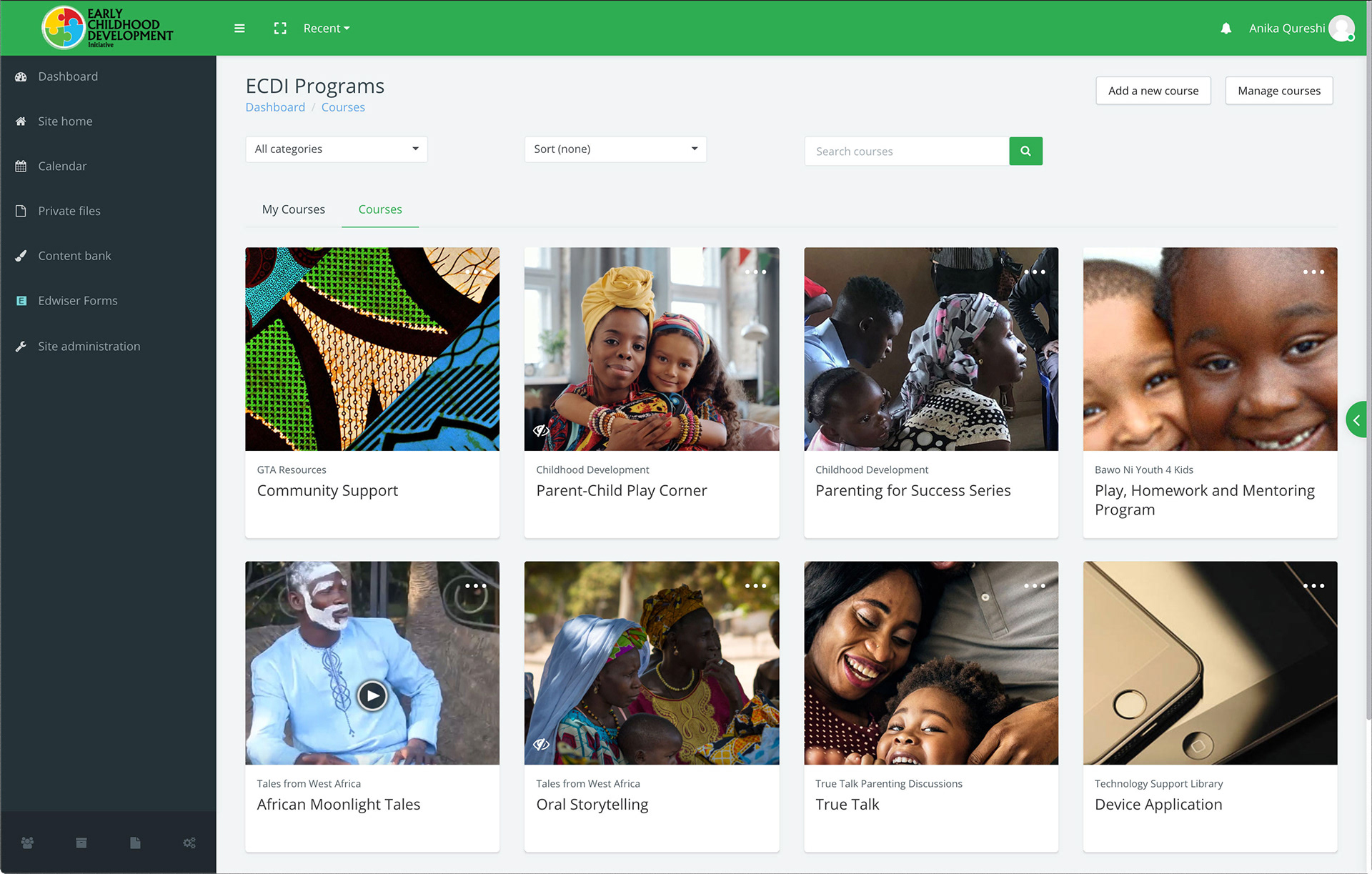Click the user avatar for Anika Qureshi
This screenshot has height=874, width=1372.
pos(1341,29)
